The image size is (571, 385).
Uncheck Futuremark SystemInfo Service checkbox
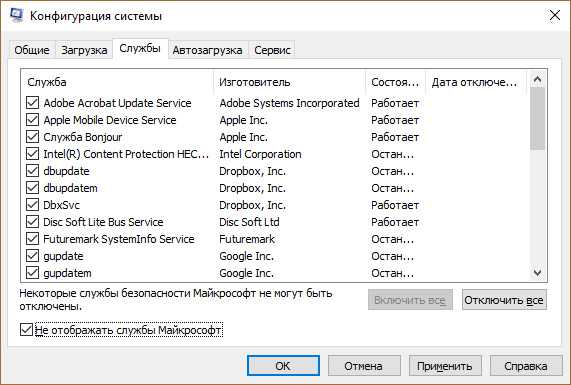coord(32,239)
